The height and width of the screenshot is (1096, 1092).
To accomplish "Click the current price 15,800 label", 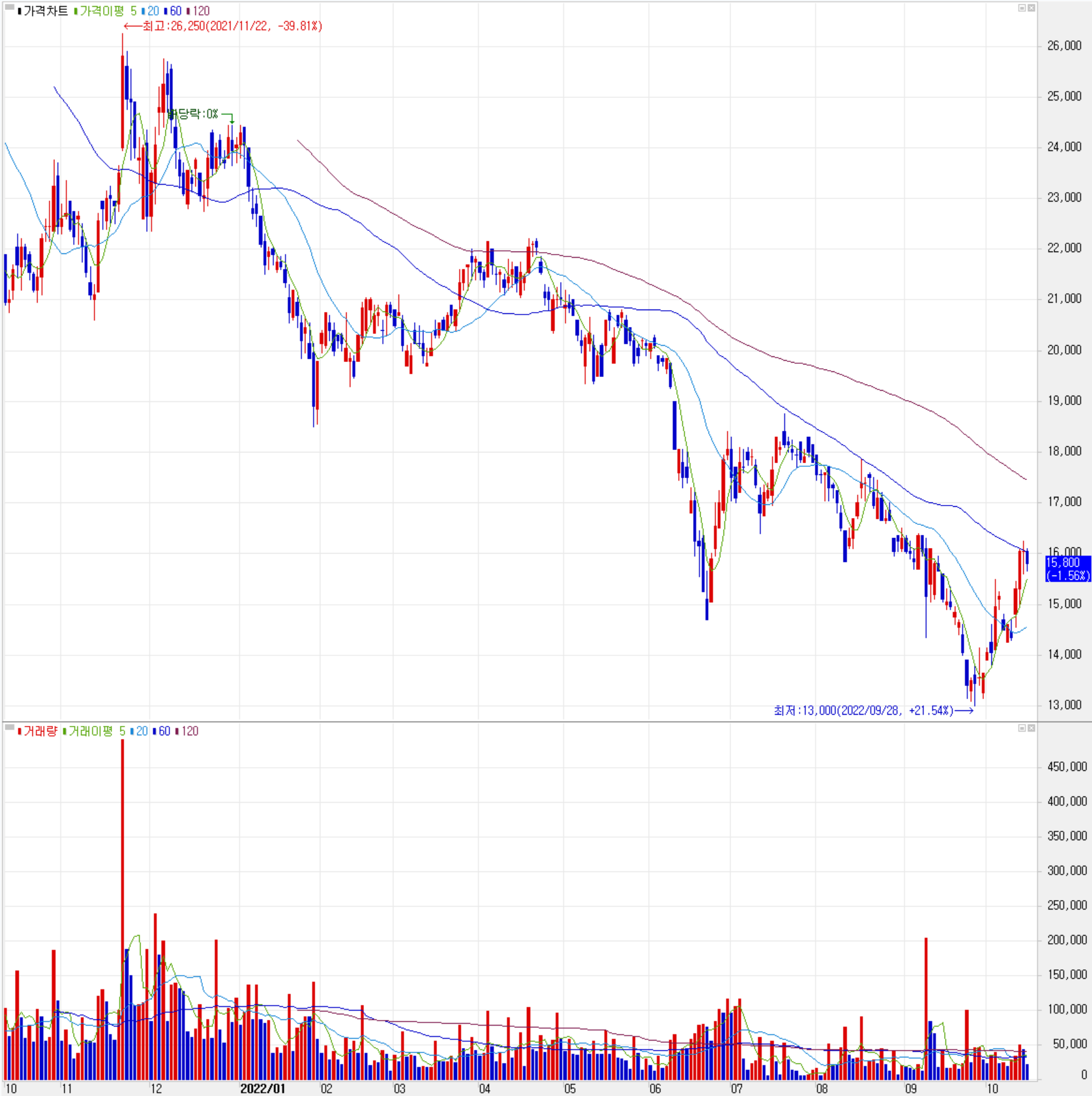I will point(1068,569).
